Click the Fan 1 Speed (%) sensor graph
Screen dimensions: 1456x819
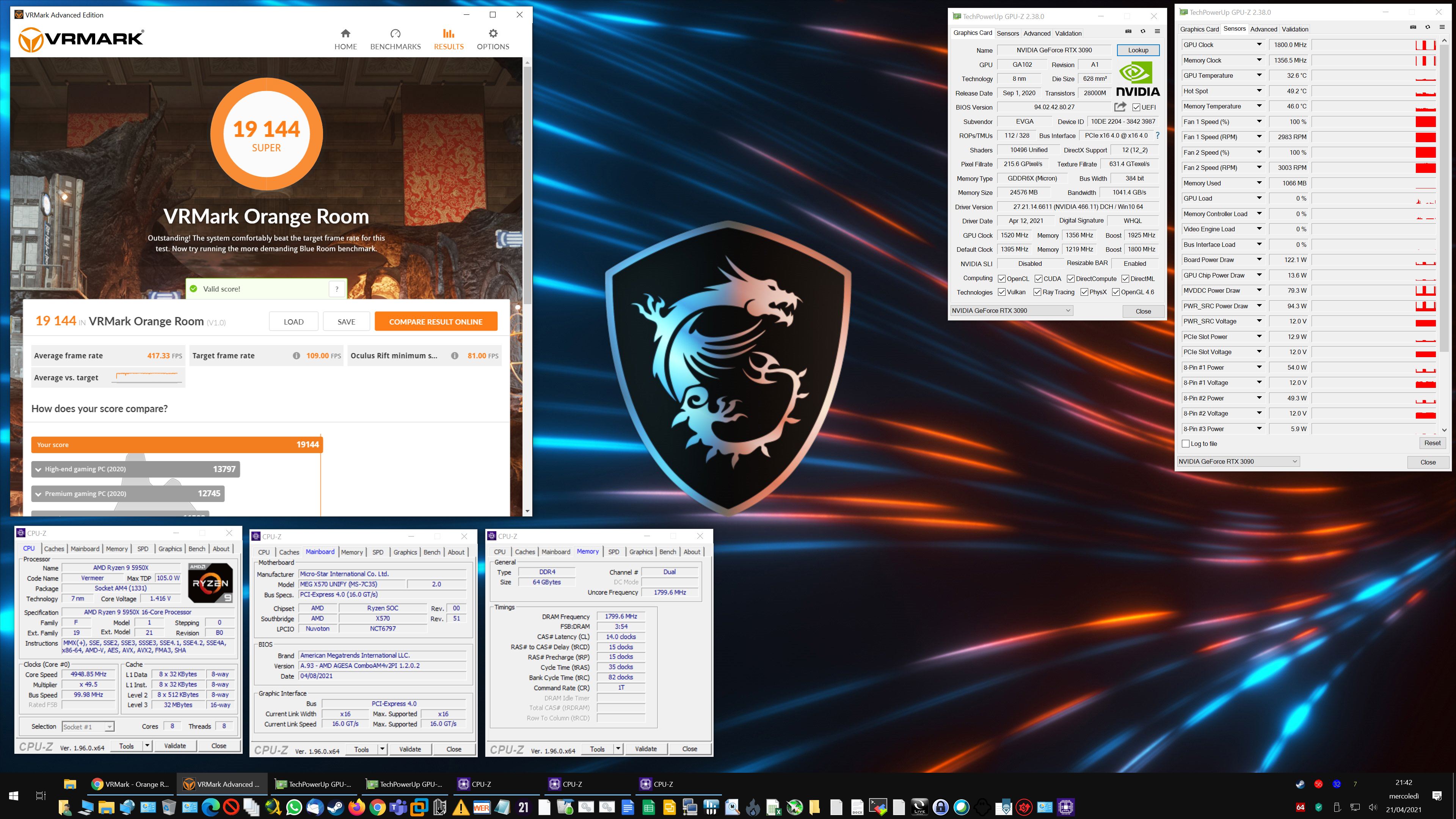tap(1373, 121)
